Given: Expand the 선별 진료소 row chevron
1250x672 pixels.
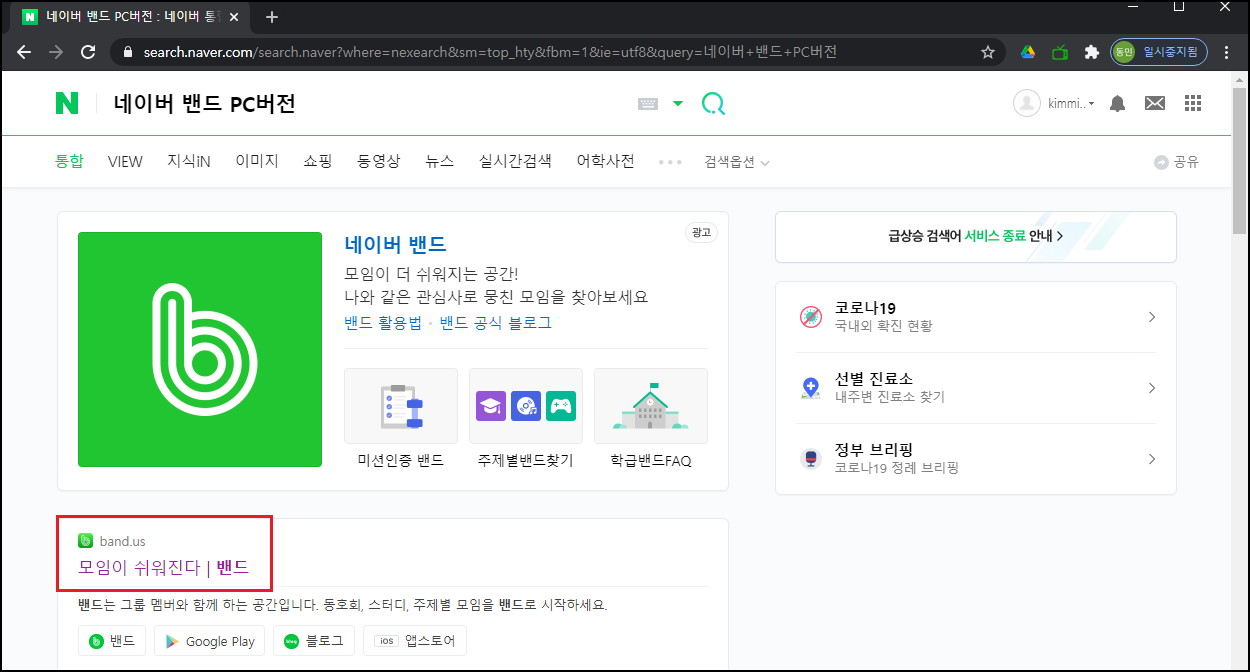Looking at the screenshot, I should pos(1152,388).
